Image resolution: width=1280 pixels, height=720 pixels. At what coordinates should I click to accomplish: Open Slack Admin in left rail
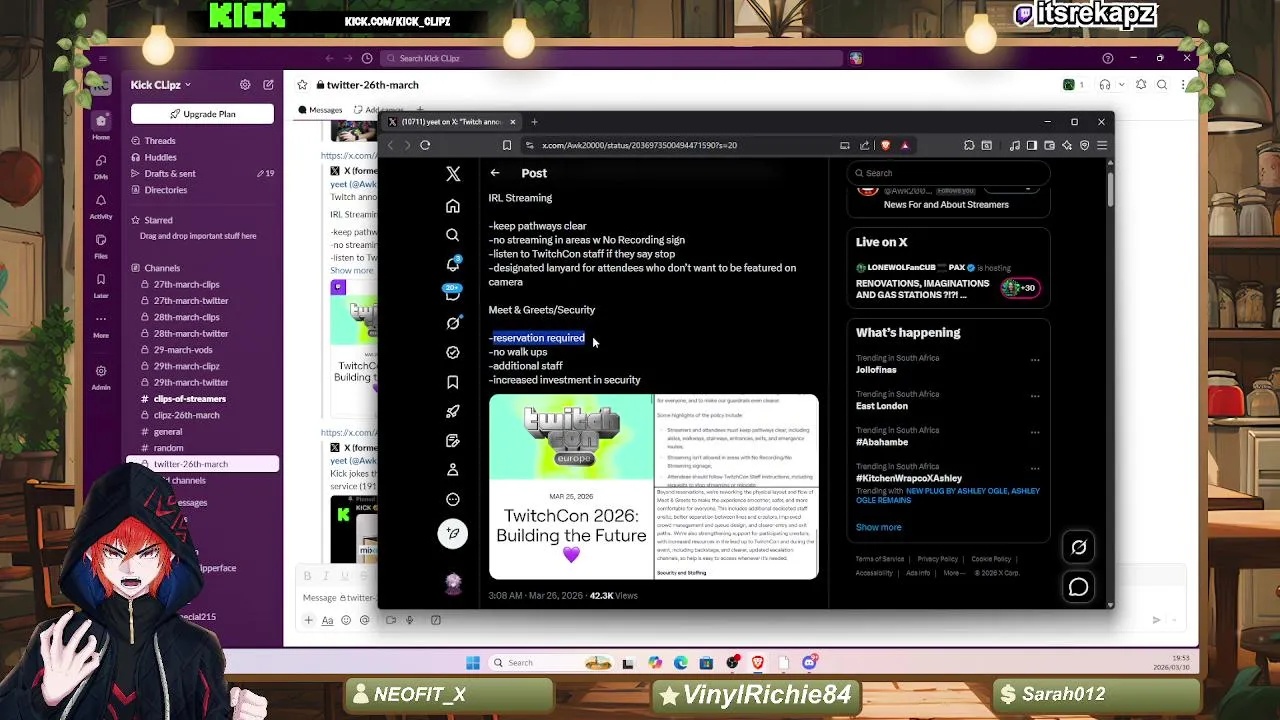(101, 376)
